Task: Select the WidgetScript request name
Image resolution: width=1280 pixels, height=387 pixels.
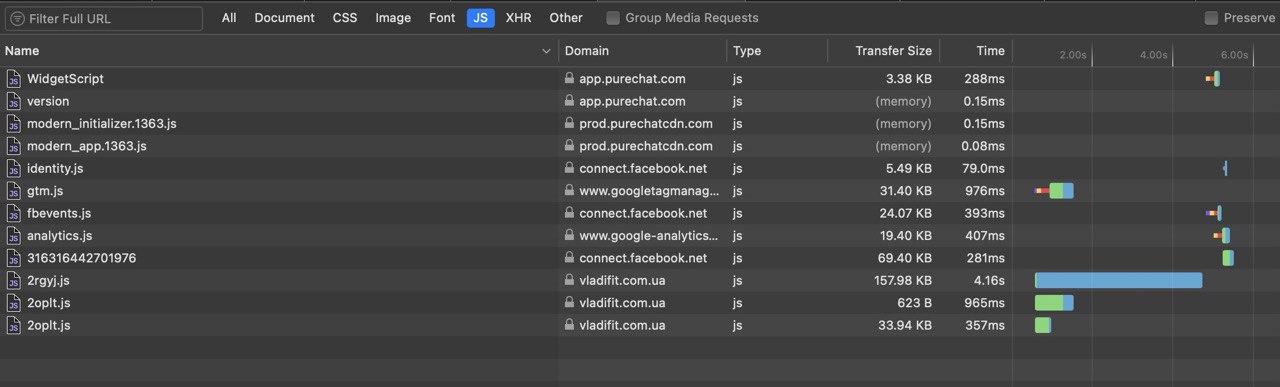Action: (65, 79)
